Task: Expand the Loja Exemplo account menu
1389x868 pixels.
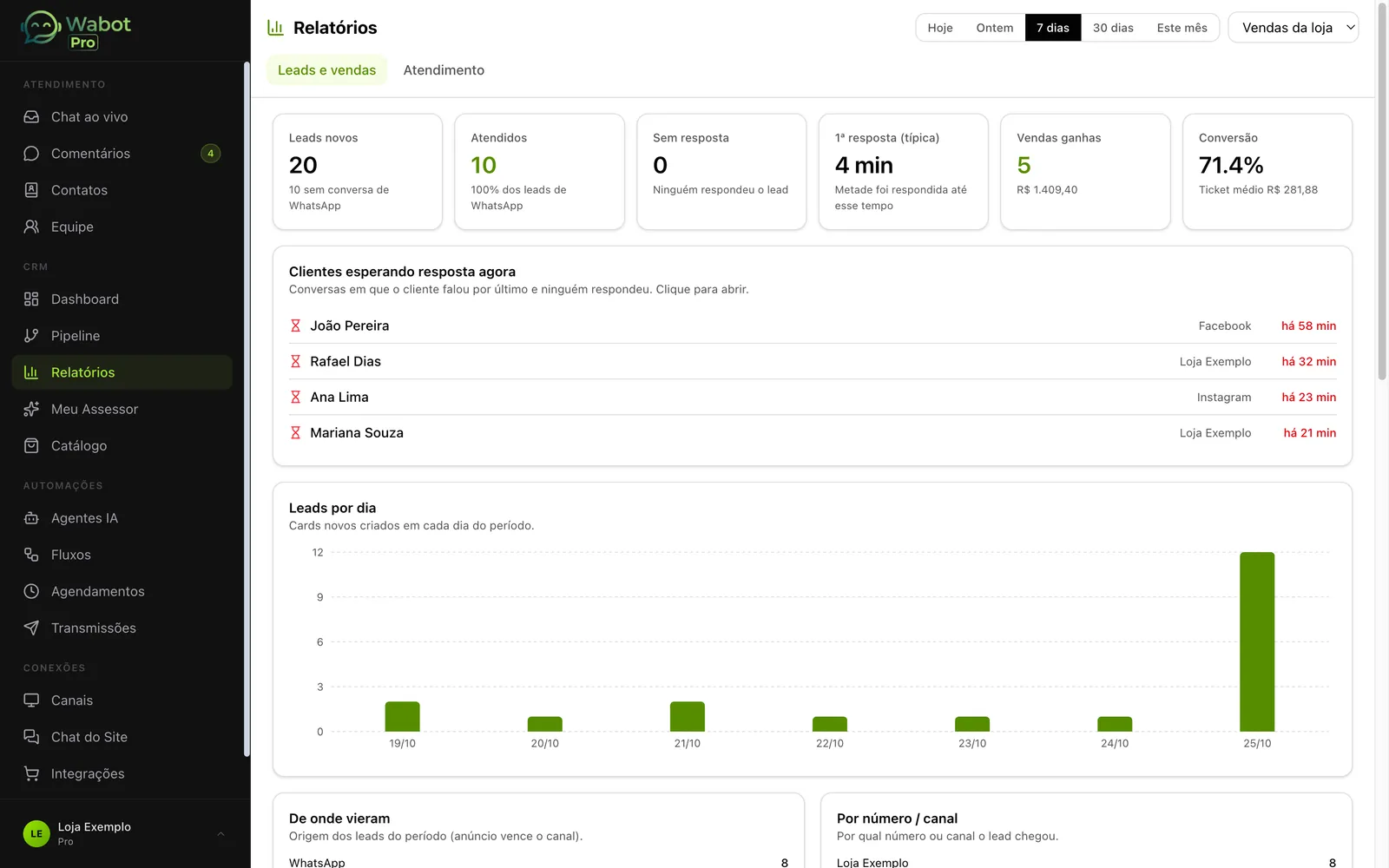Action: 125,833
